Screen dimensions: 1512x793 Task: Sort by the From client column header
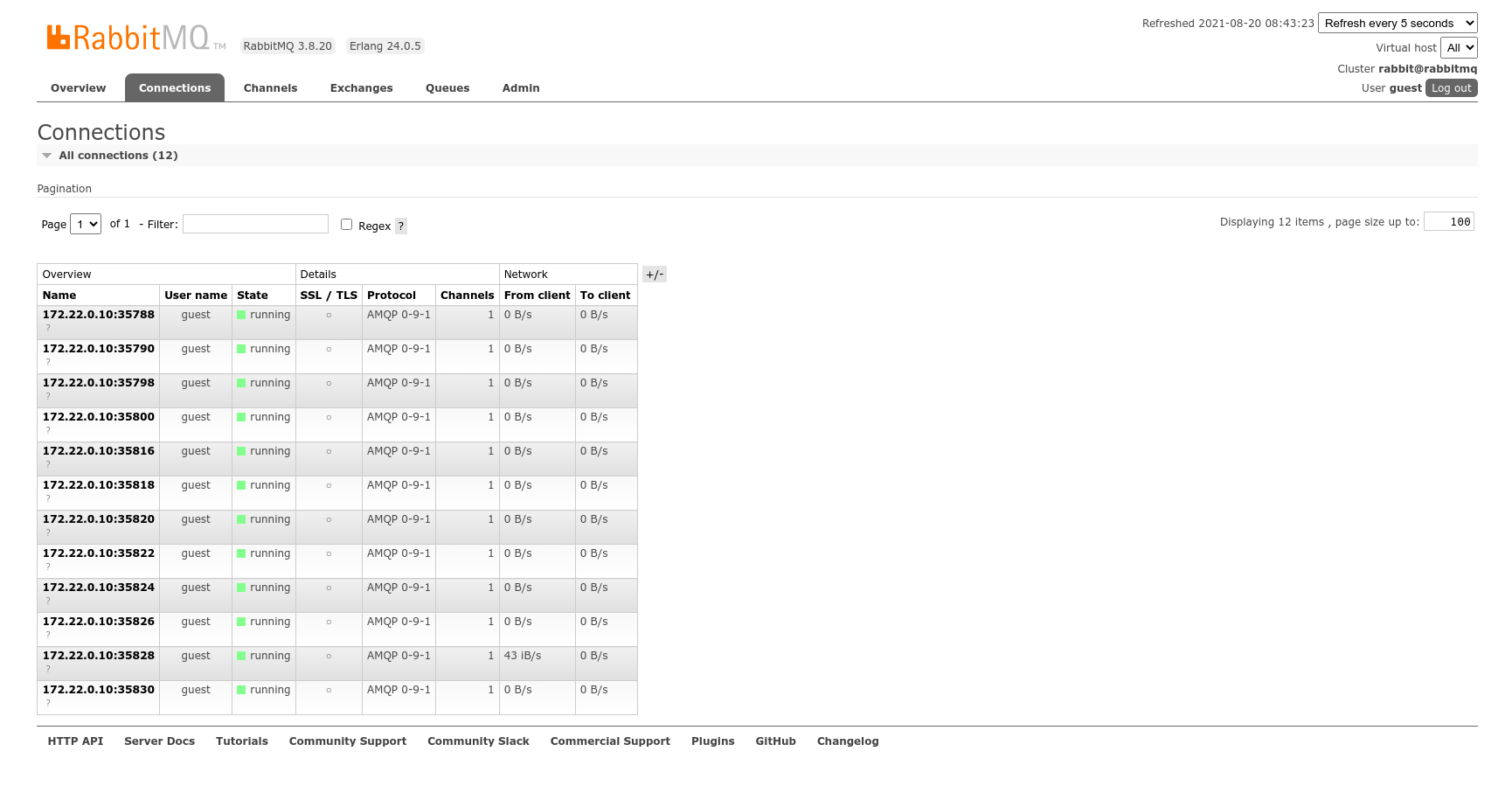(x=538, y=296)
